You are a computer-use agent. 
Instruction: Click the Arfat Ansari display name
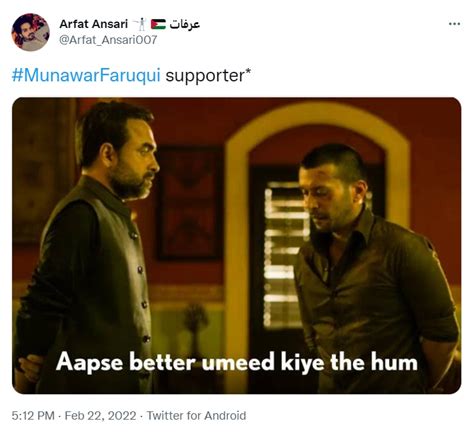[93, 24]
